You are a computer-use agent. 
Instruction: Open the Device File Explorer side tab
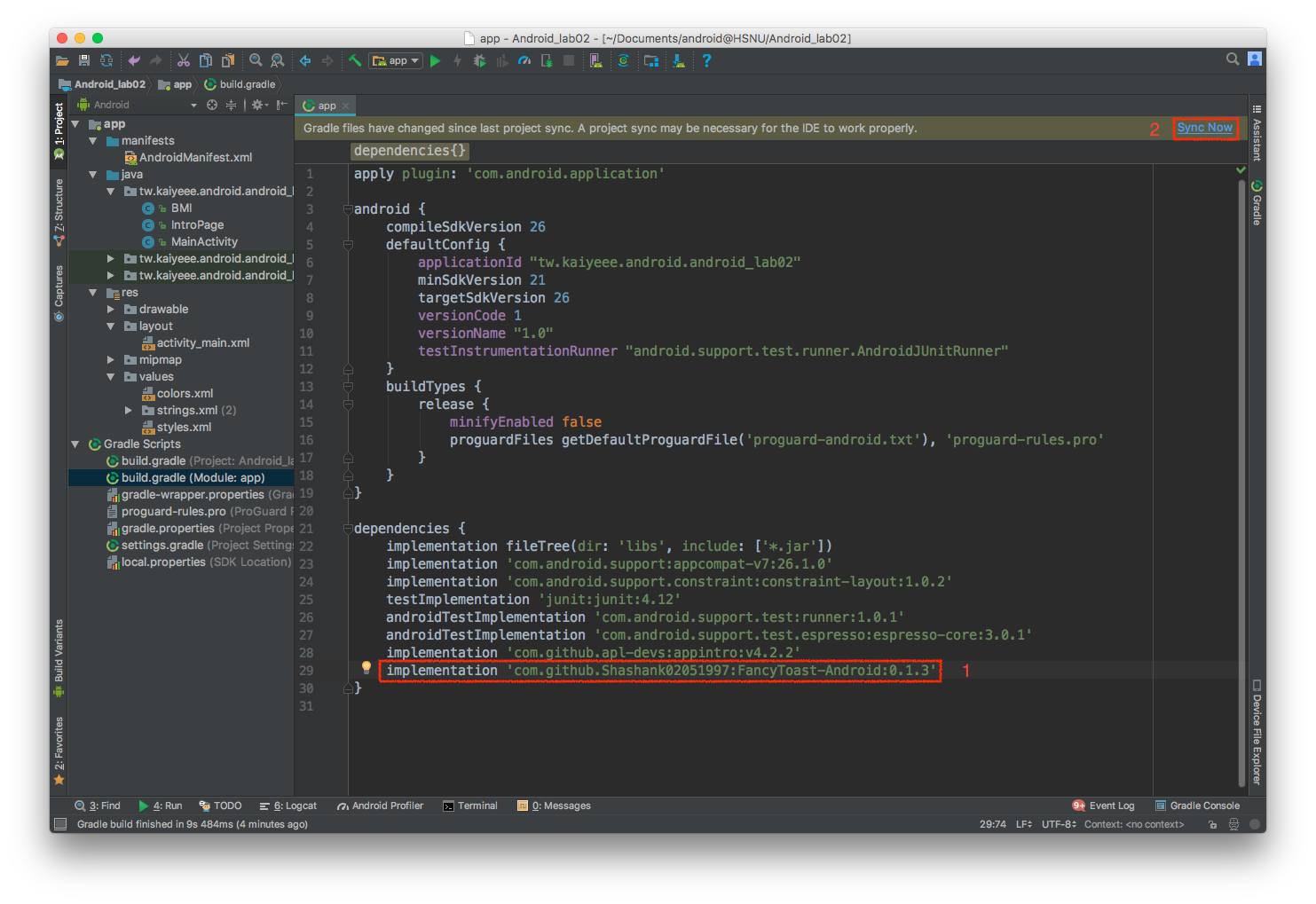click(1257, 732)
